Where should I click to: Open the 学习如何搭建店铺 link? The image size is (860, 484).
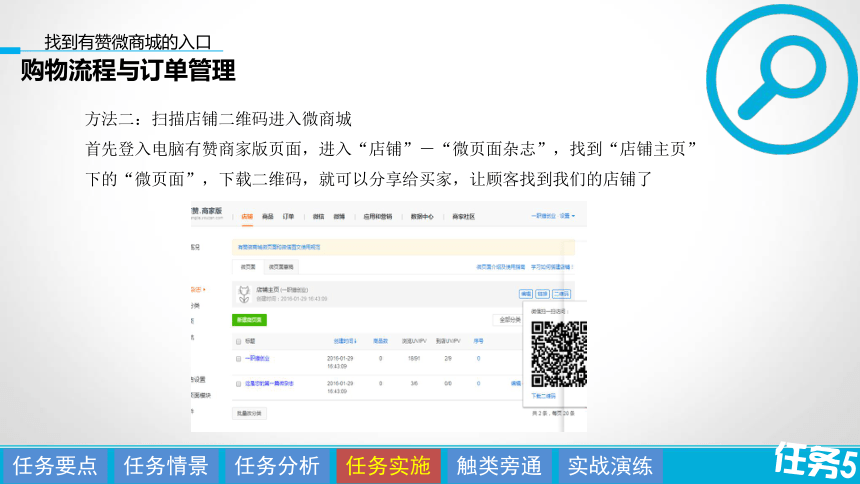pos(552,267)
